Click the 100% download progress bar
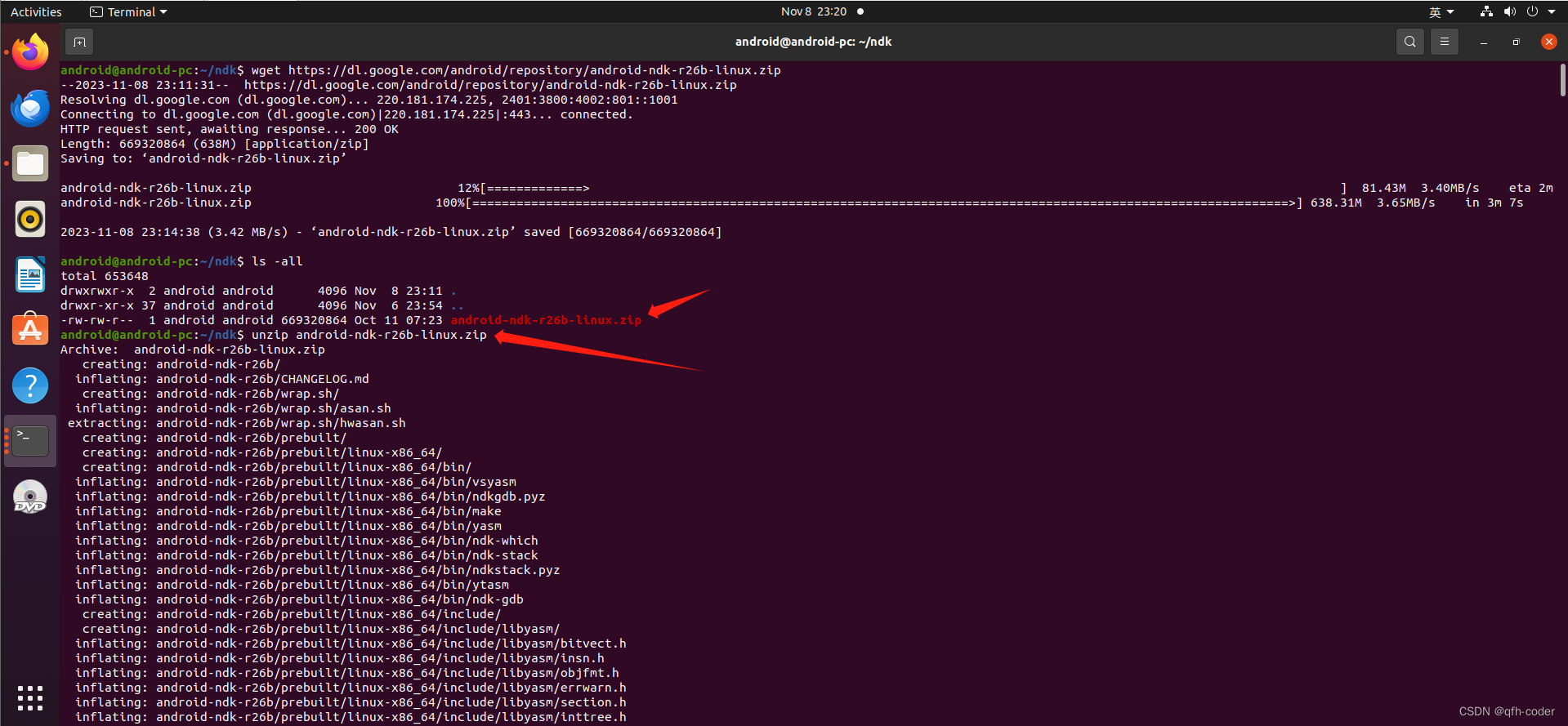The image size is (1568, 726). (x=885, y=203)
